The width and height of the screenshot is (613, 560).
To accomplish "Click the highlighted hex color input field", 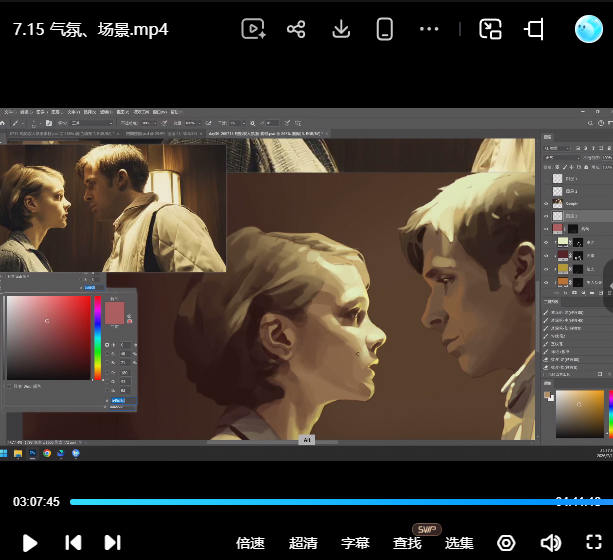I will 123,400.
